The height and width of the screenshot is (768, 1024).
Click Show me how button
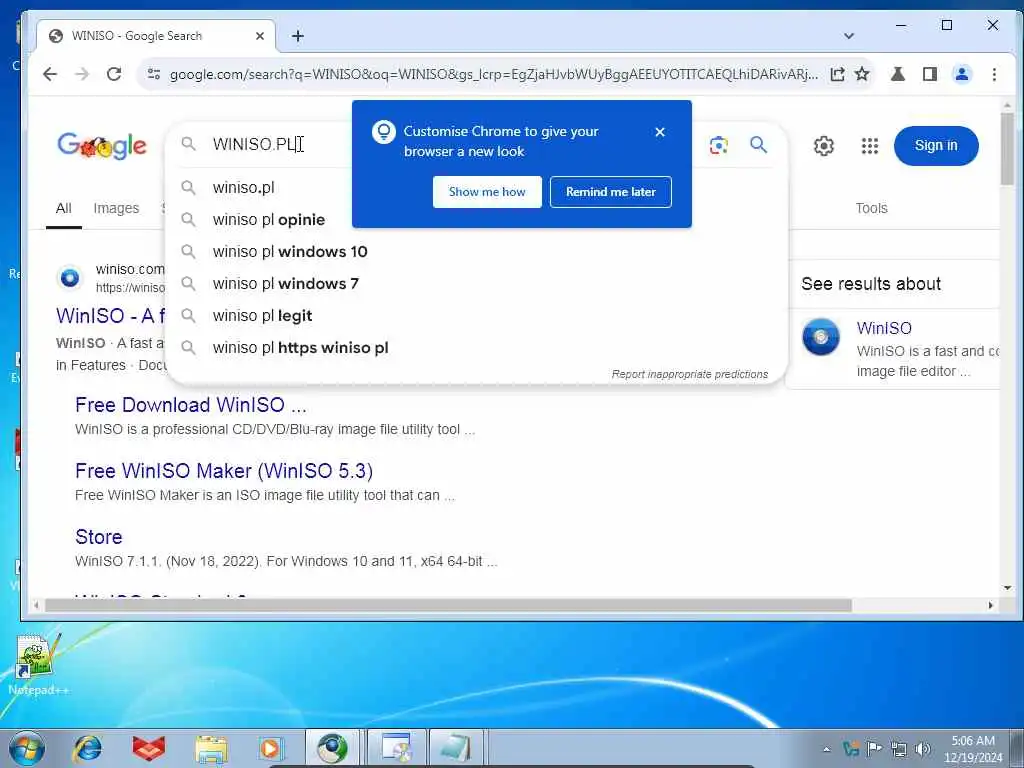(x=487, y=192)
